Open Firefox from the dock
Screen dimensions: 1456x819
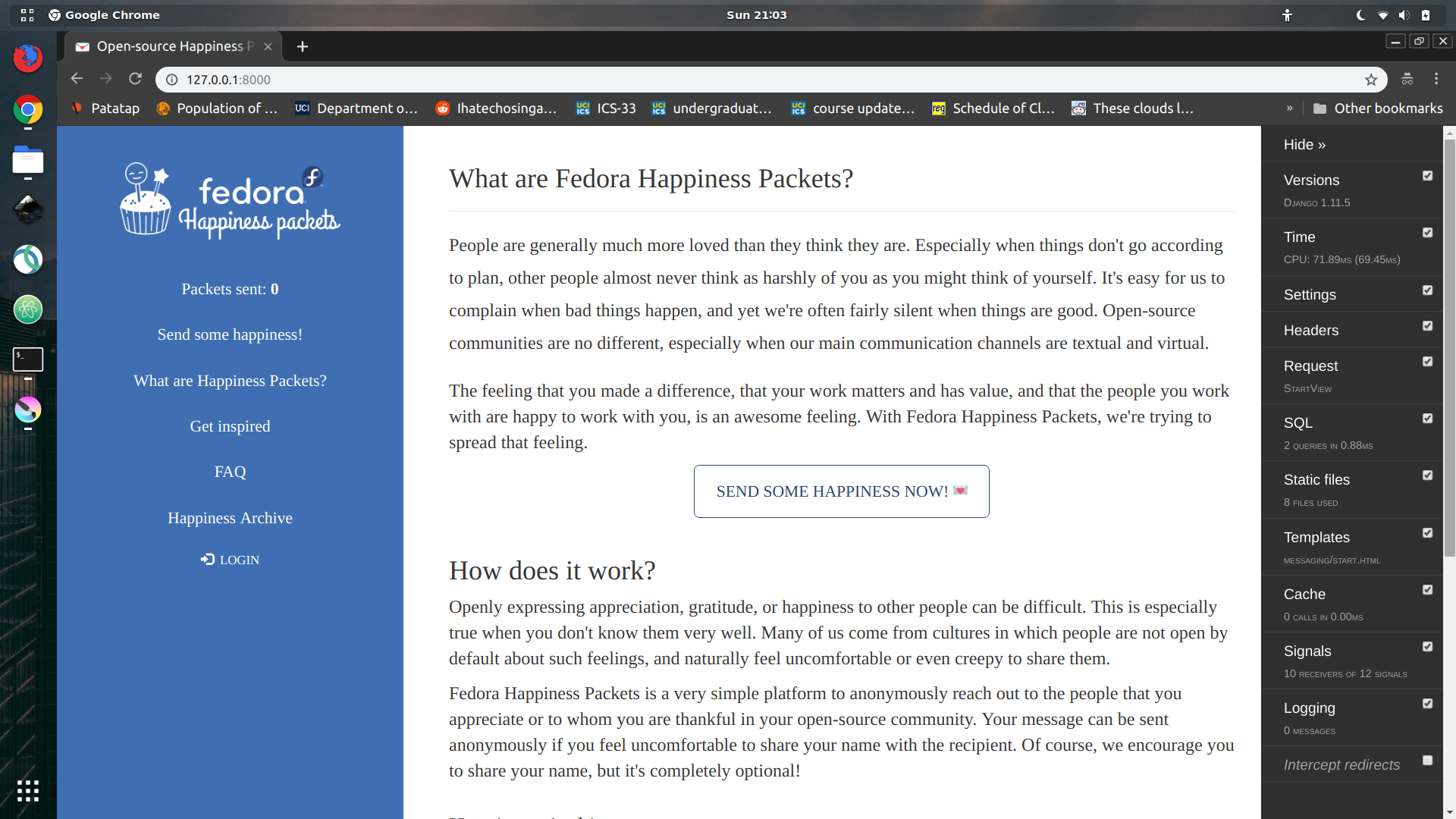click(28, 58)
